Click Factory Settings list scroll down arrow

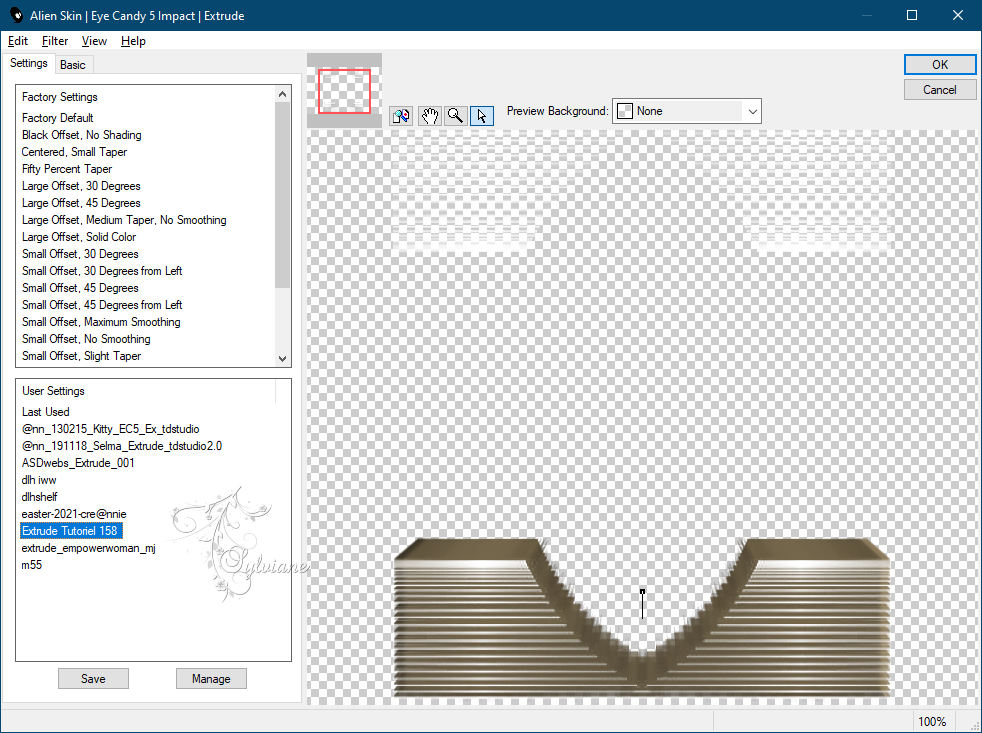pos(282,358)
